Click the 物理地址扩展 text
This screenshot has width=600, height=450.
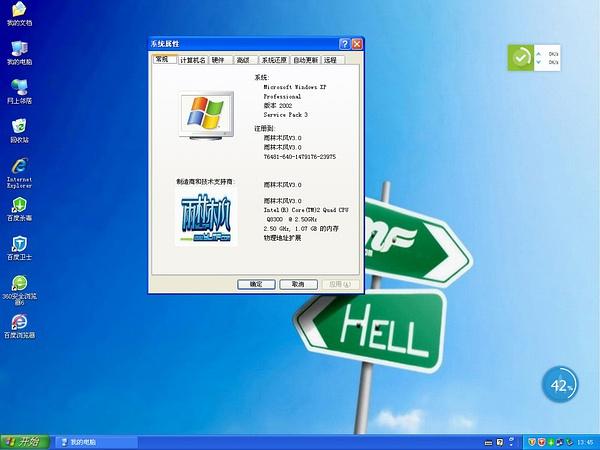tap(282, 238)
